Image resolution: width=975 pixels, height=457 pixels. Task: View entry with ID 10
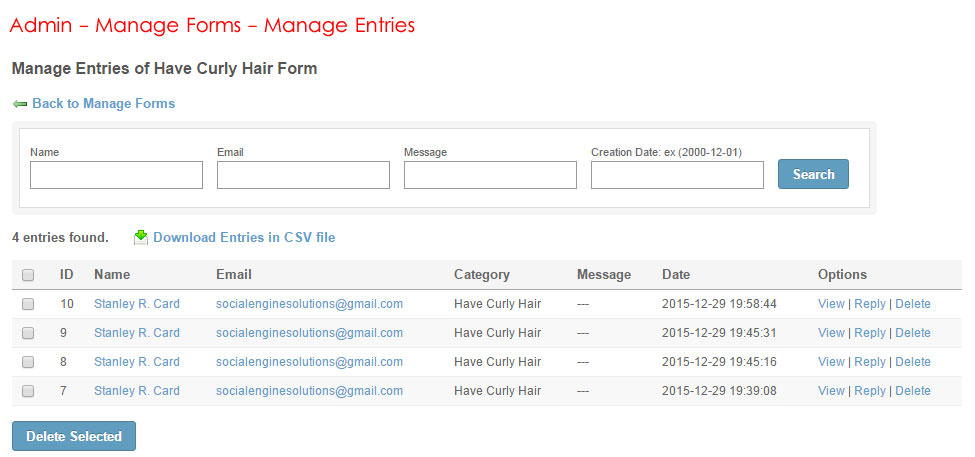[x=831, y=304]
